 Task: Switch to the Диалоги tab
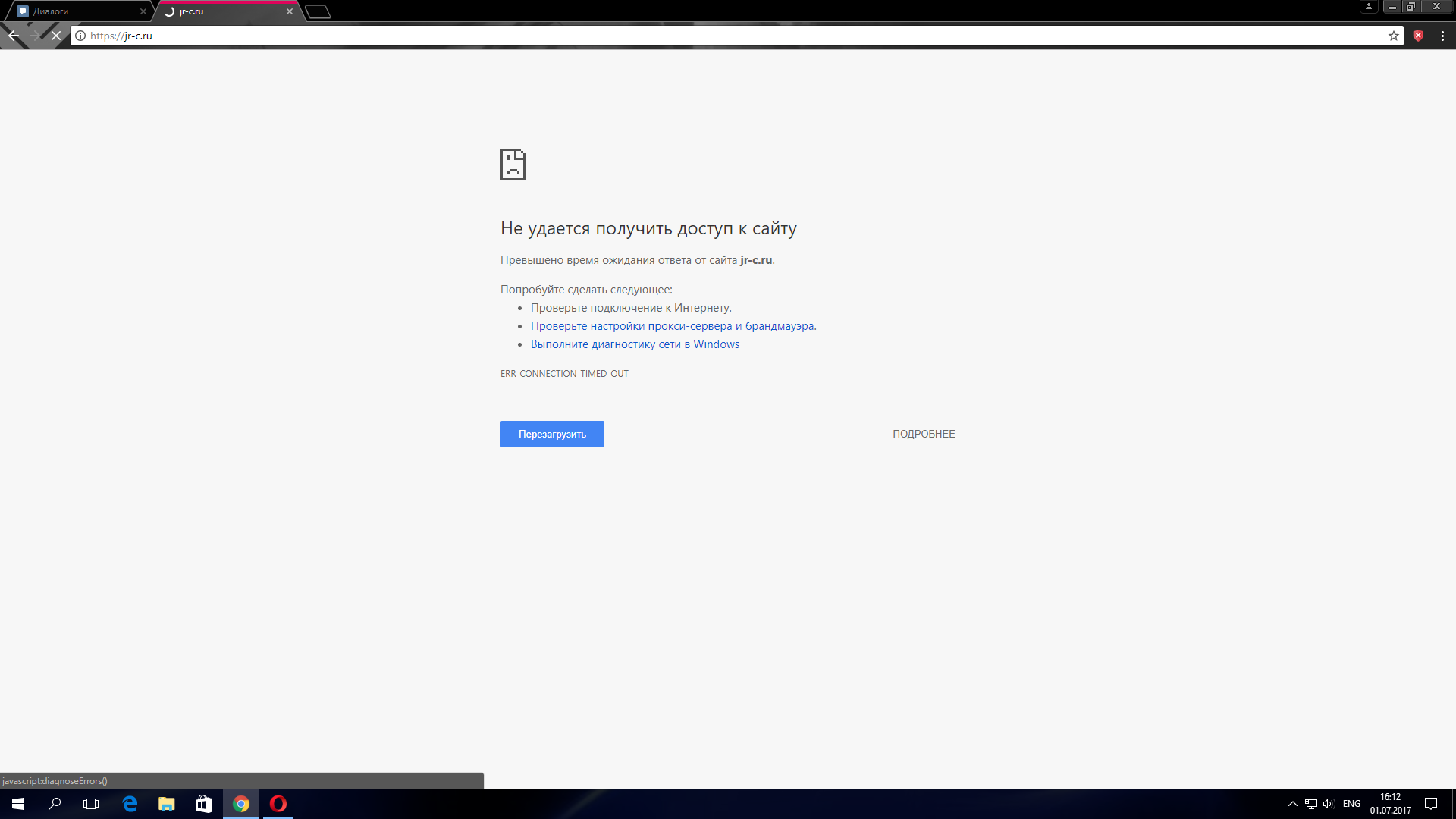(x=76, y=11)
